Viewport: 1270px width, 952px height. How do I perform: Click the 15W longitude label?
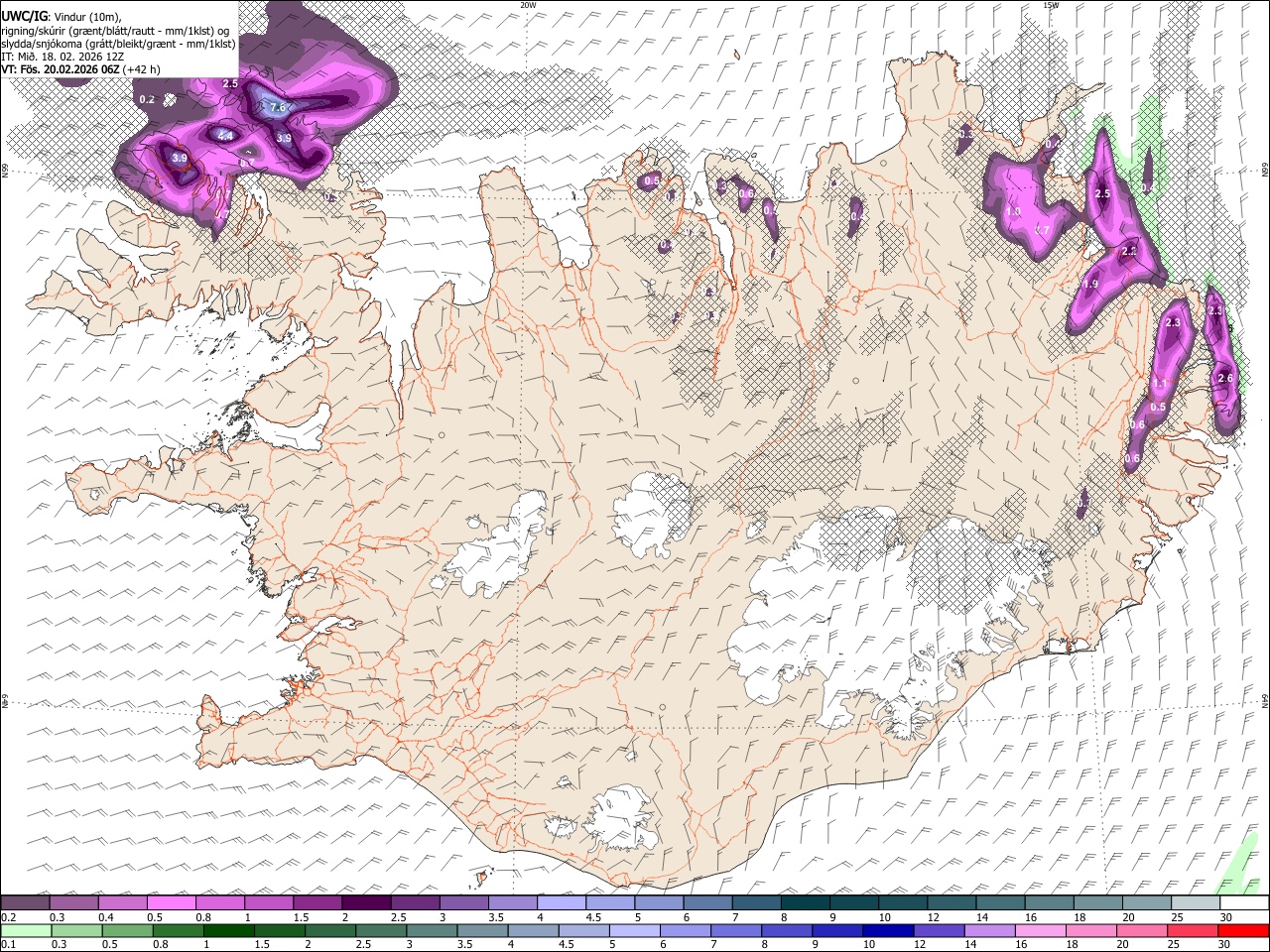click(1051, 5)
